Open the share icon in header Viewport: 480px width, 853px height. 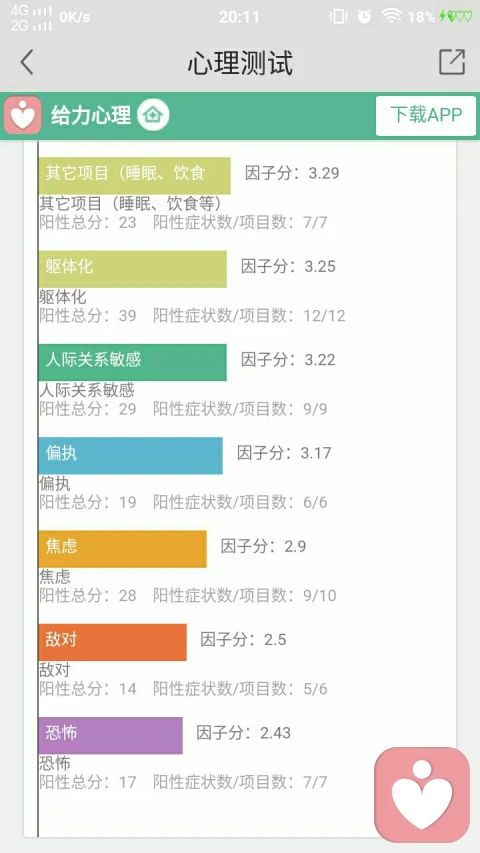point(452,61)
